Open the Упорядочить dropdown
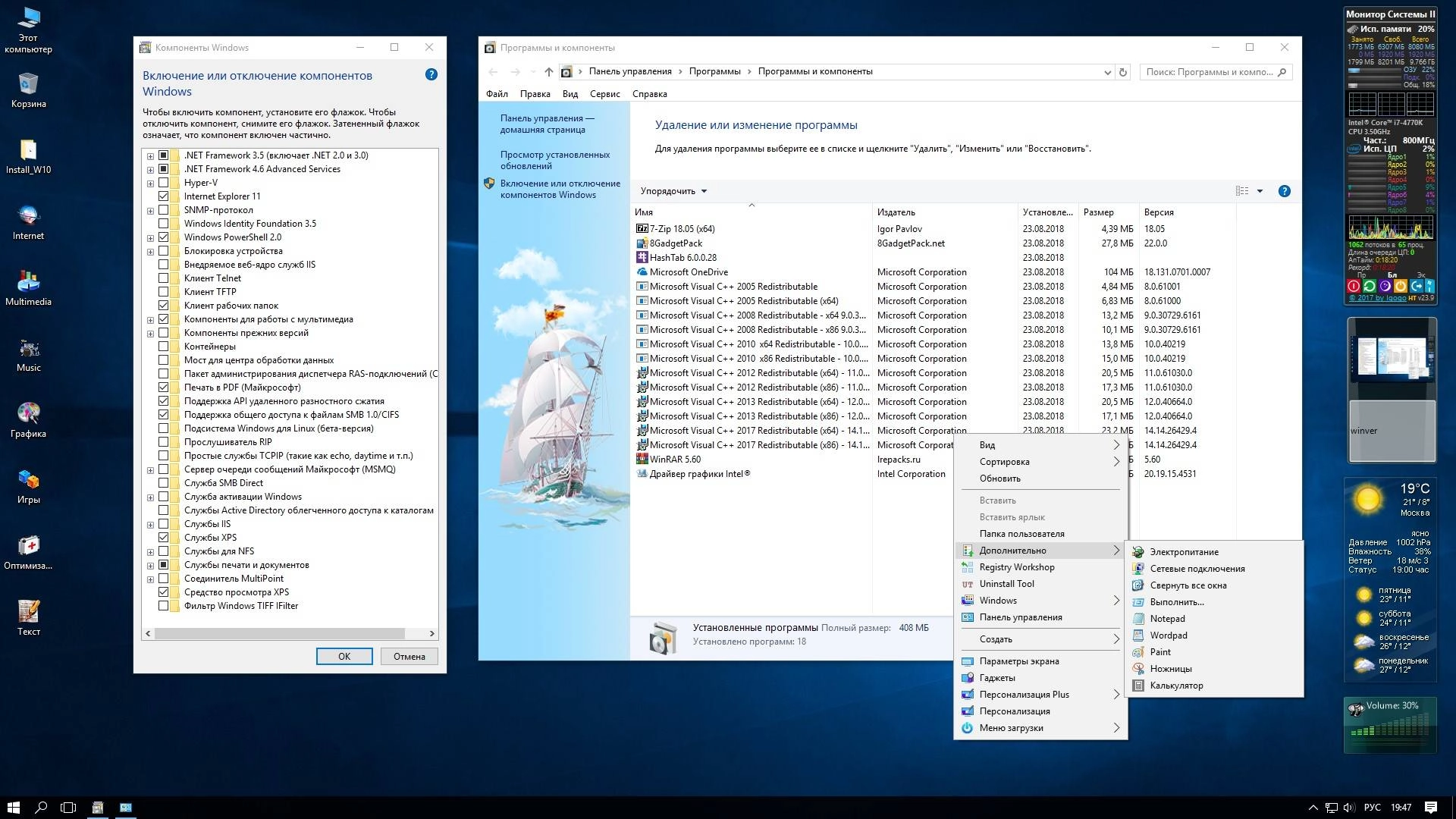This screenshot has width=1456, height=819. [673, 191]
